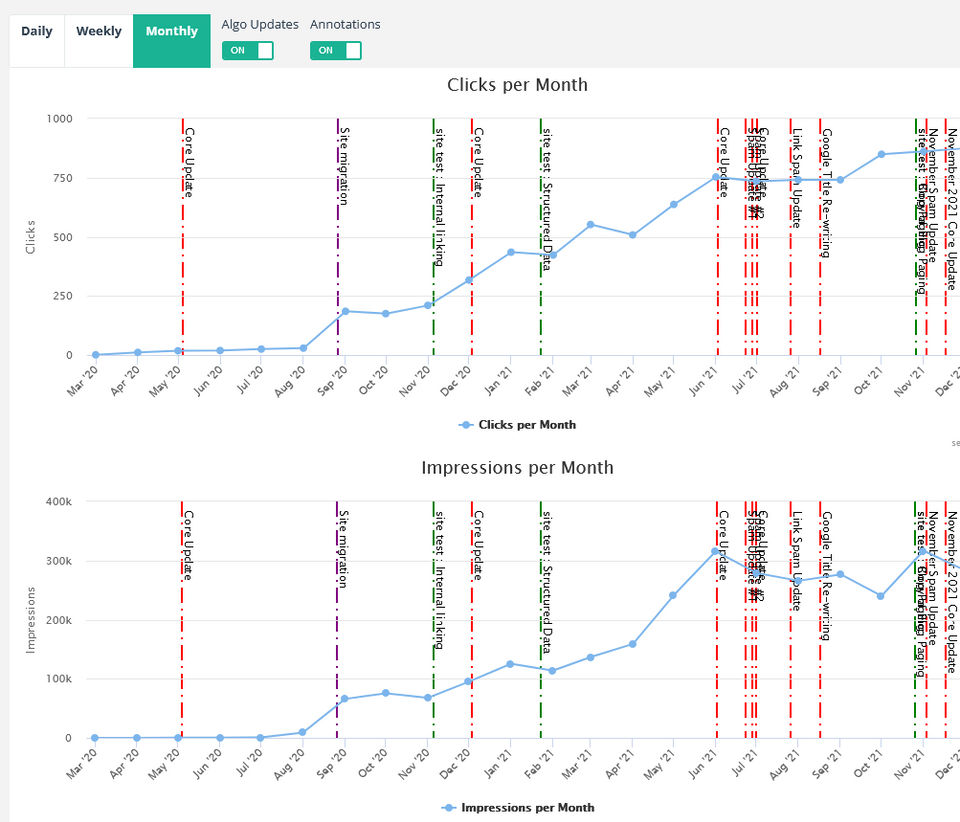
Task: Click Structured Data site test marker in Clicks chart
Action: 541,236
